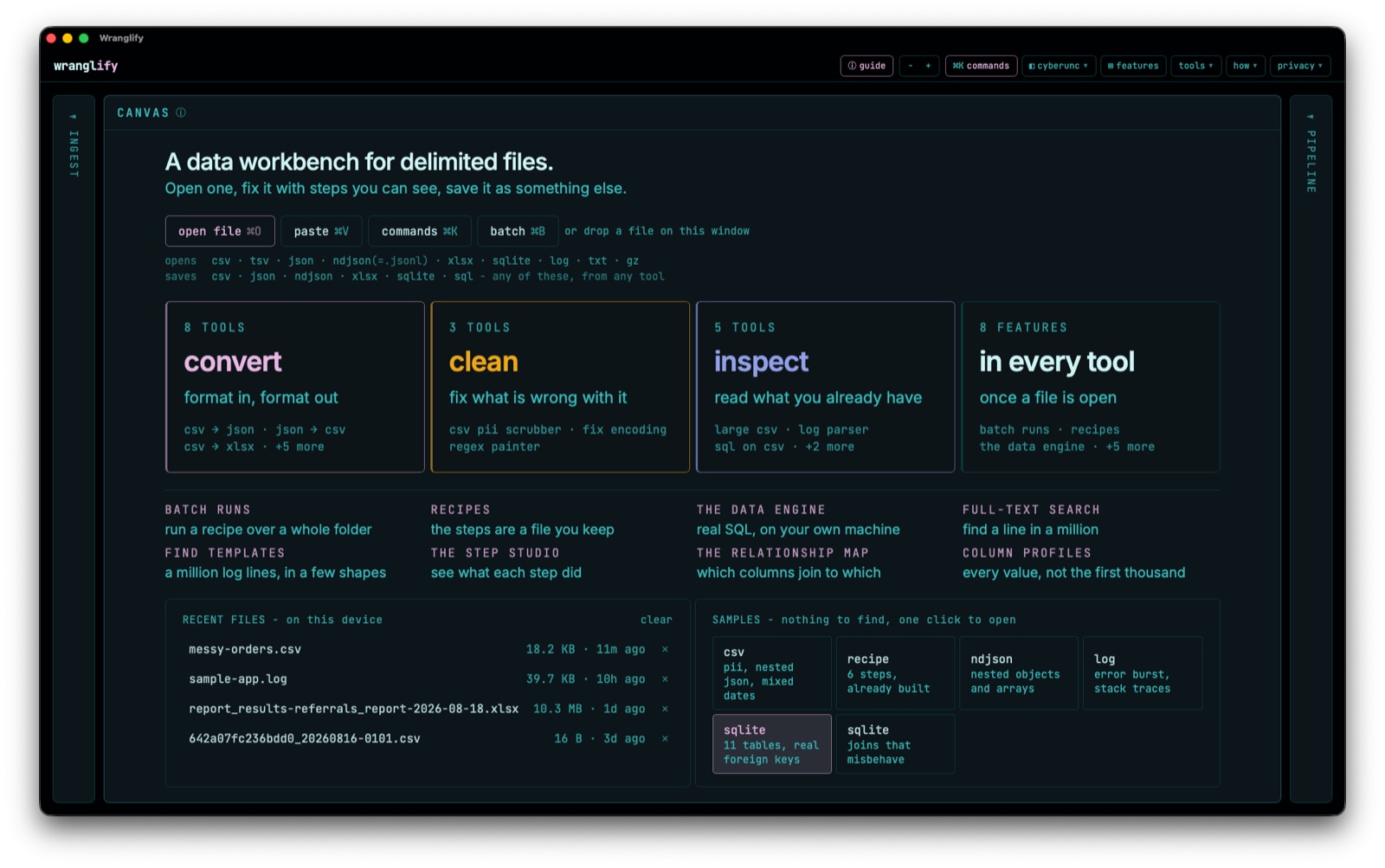Remove the referrals report xlsx from recents
Viewport: 1385px width, 868px height.
click(x=665, y=709)
